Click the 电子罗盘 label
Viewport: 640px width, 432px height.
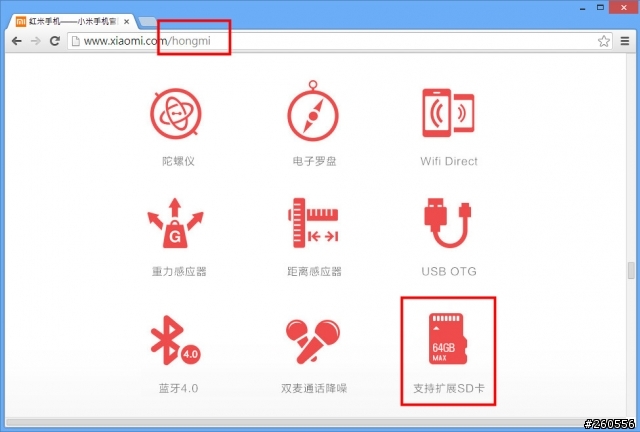pos(314,161)
